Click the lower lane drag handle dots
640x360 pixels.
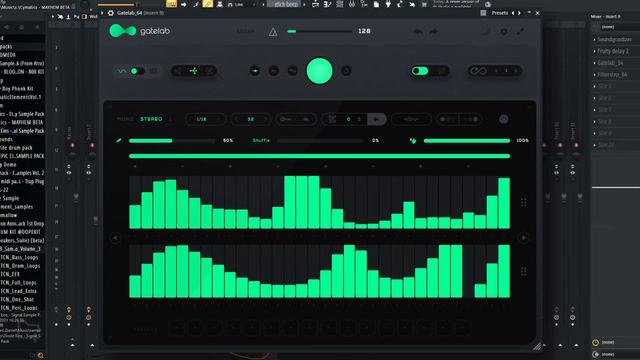click(524, 271)
